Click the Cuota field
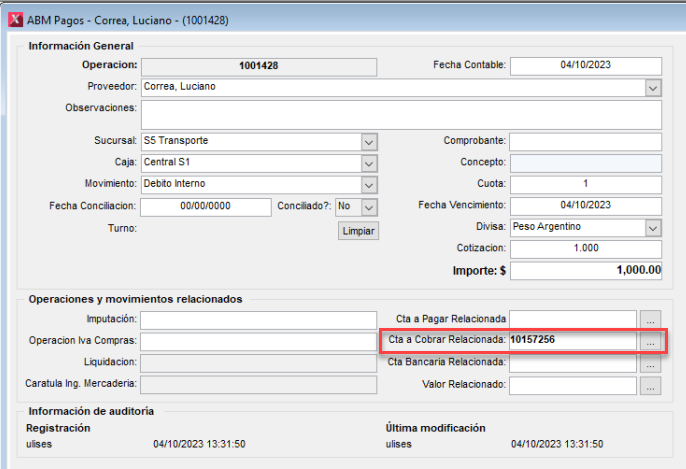 tap(585, 185)
